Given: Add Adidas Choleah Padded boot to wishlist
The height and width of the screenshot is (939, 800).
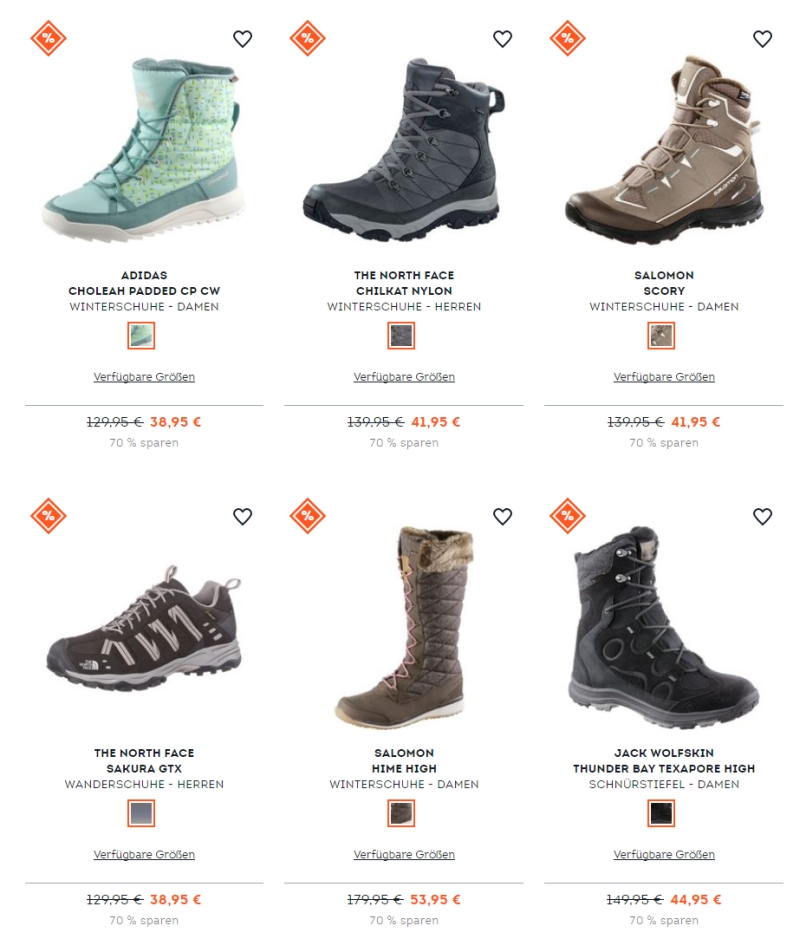Looking at the screenshot, I should pyautogui.click(x=243, y=39).
